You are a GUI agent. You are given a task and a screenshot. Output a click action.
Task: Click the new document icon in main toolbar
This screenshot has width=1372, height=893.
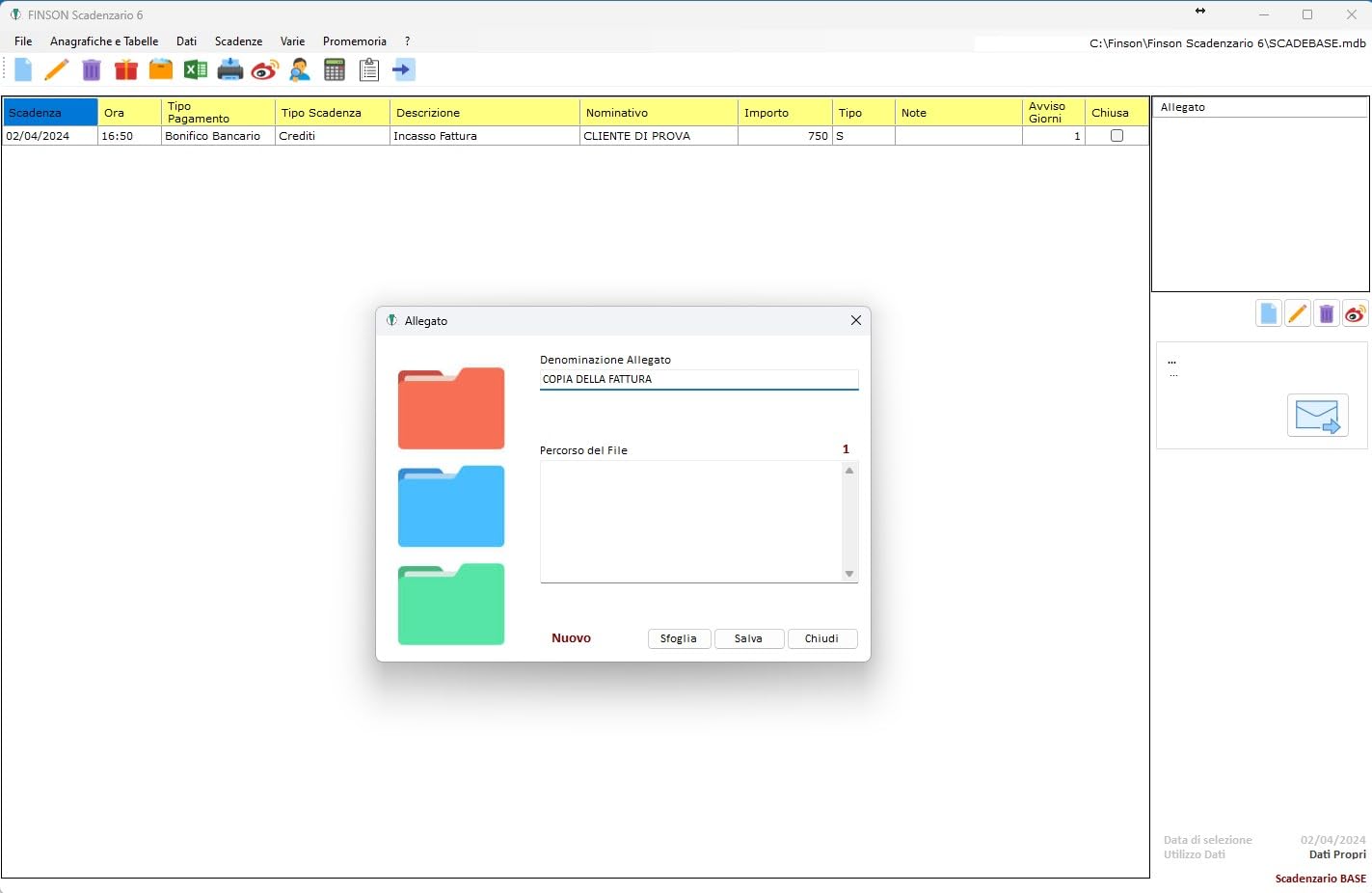pos(23,69)
